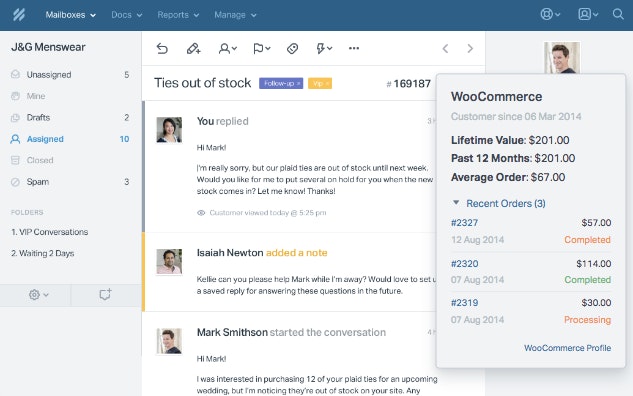This screenshot has height=396, width=633.
Task: Click the search magnifier icon
Action: [x=618, y=15]
